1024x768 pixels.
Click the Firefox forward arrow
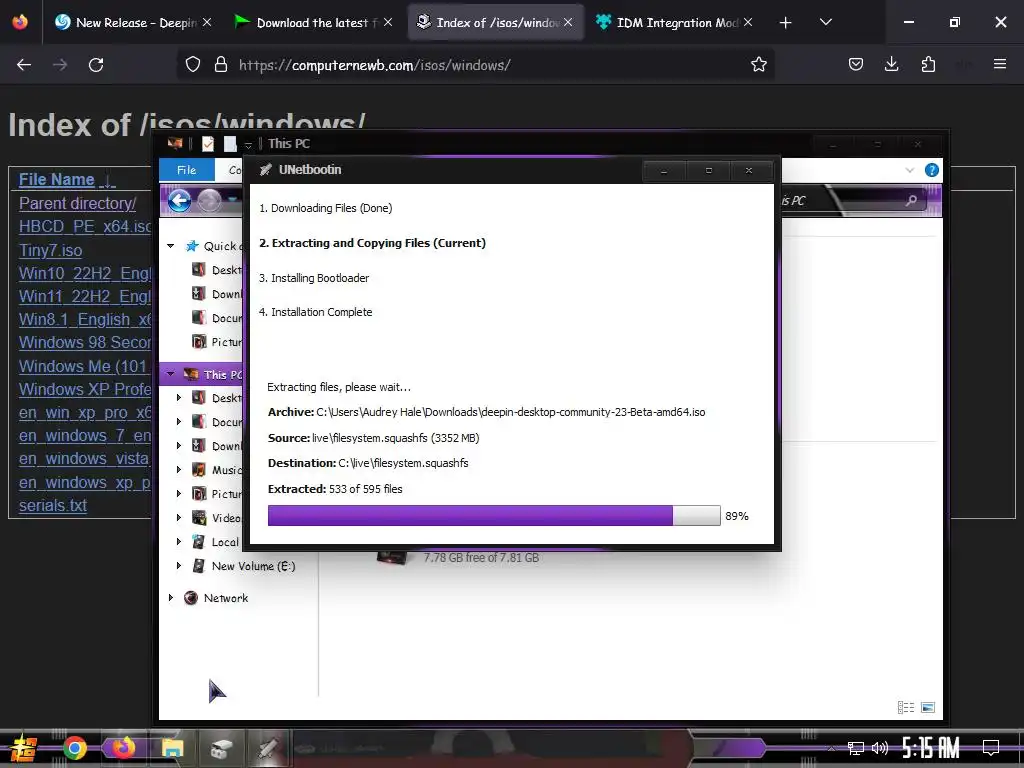(x=60, y=65)
